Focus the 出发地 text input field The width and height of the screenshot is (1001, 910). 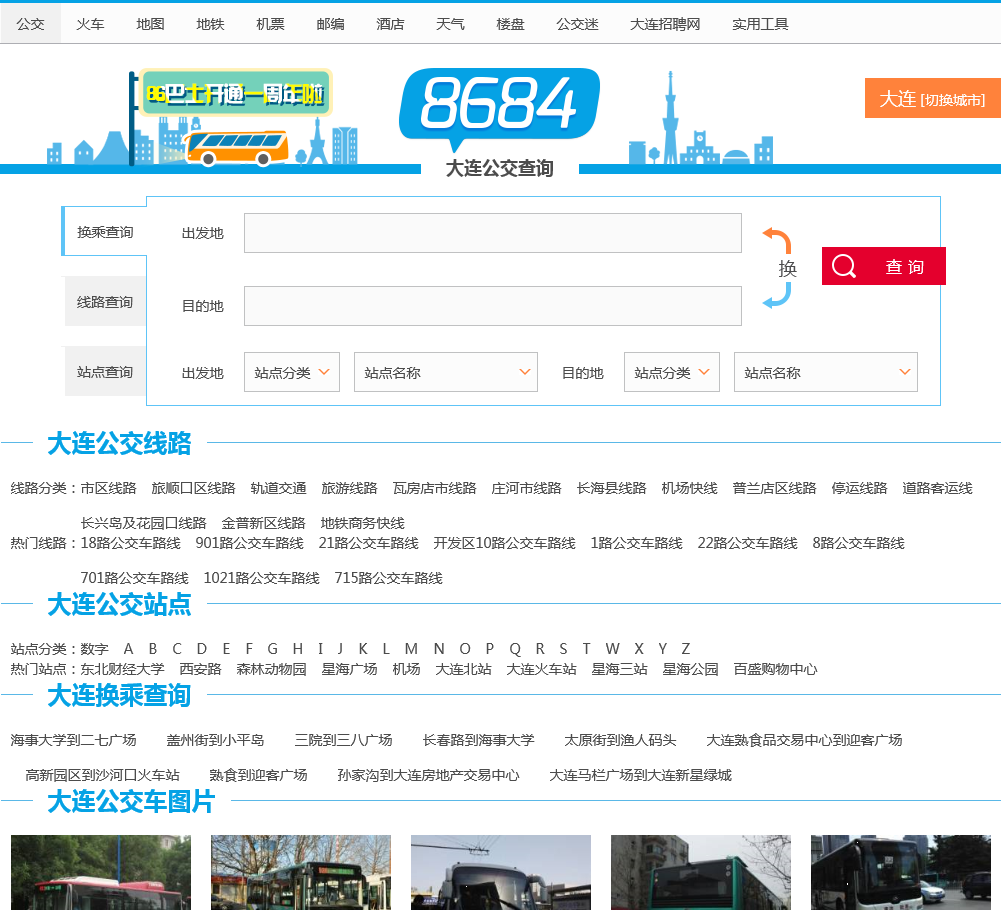pos(492,233)
